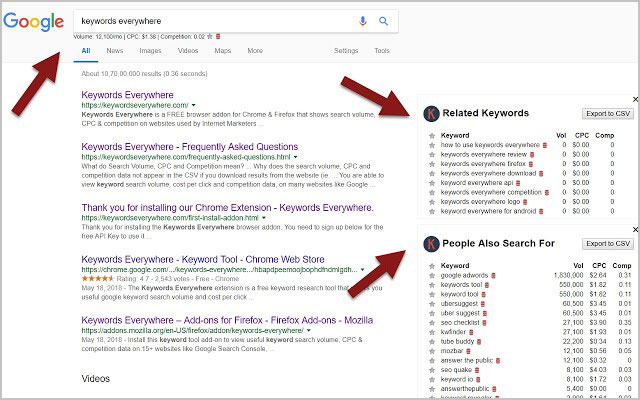This screenshot has width=640, height=400.
Task: Click 'ubersuggest' keyword text
Action: point(459,304)
